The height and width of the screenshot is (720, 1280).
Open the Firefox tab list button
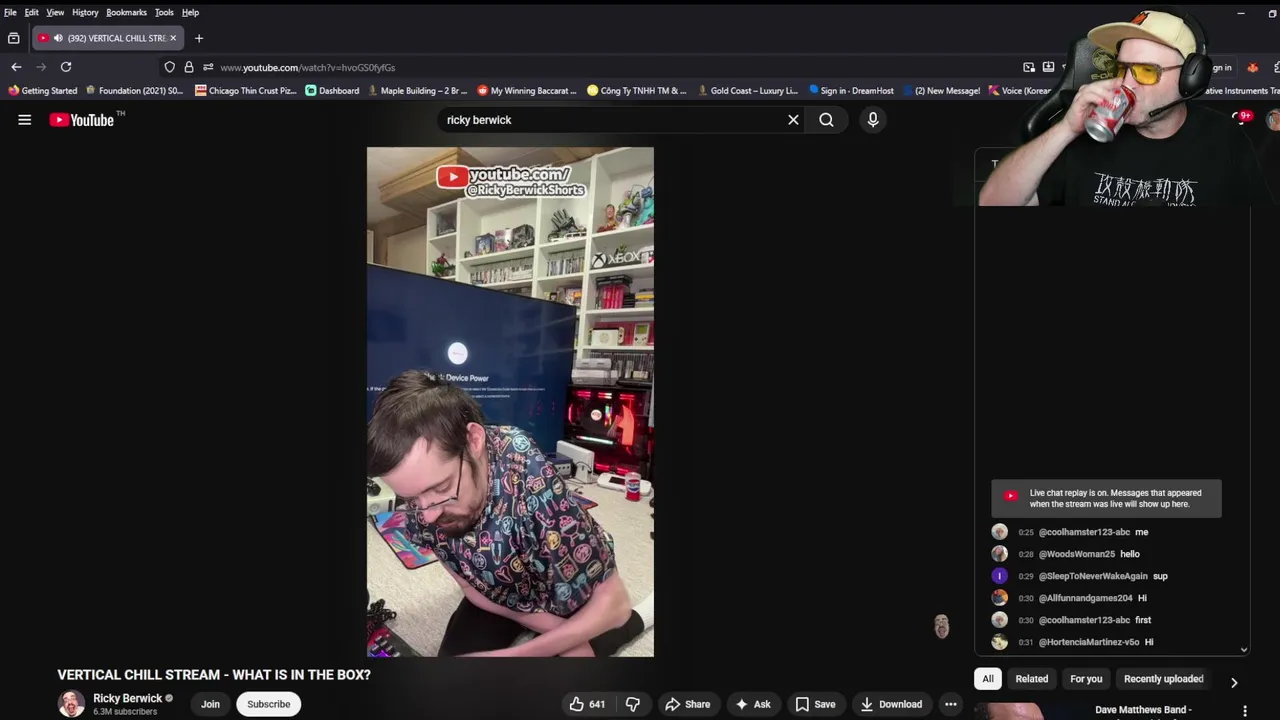tap(13, 38)
